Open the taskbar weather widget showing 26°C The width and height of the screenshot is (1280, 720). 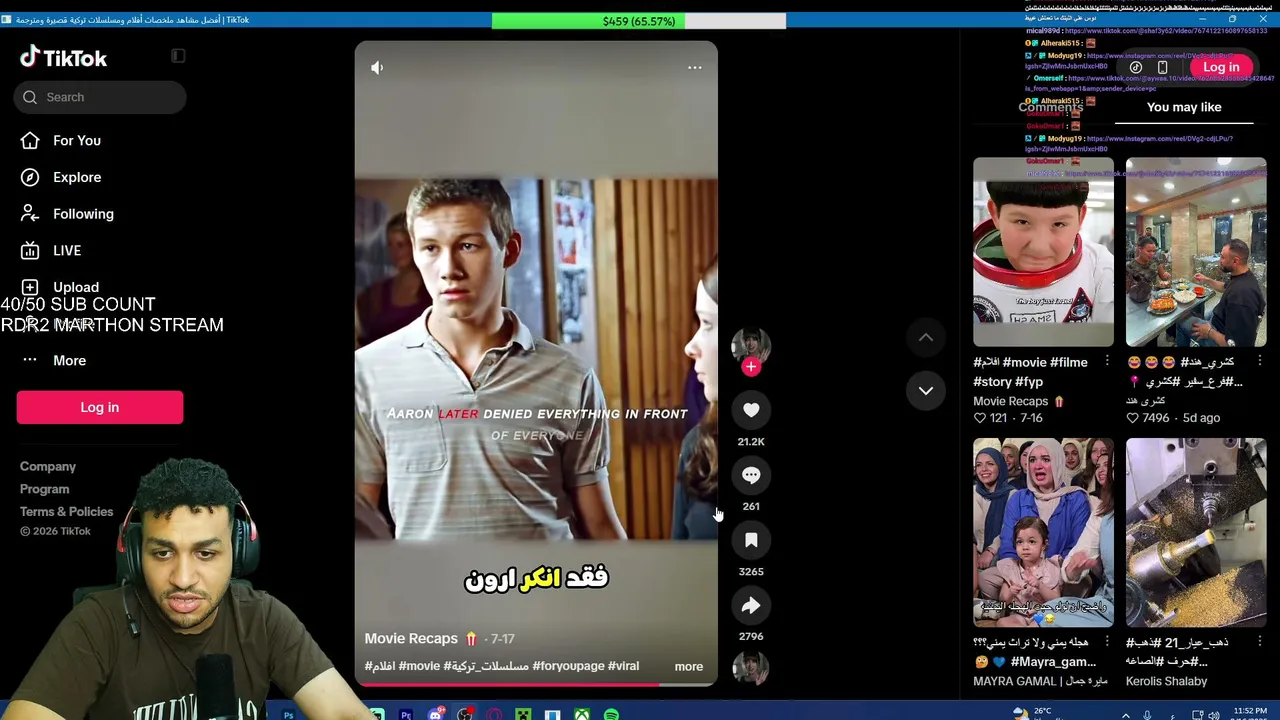1039,712
